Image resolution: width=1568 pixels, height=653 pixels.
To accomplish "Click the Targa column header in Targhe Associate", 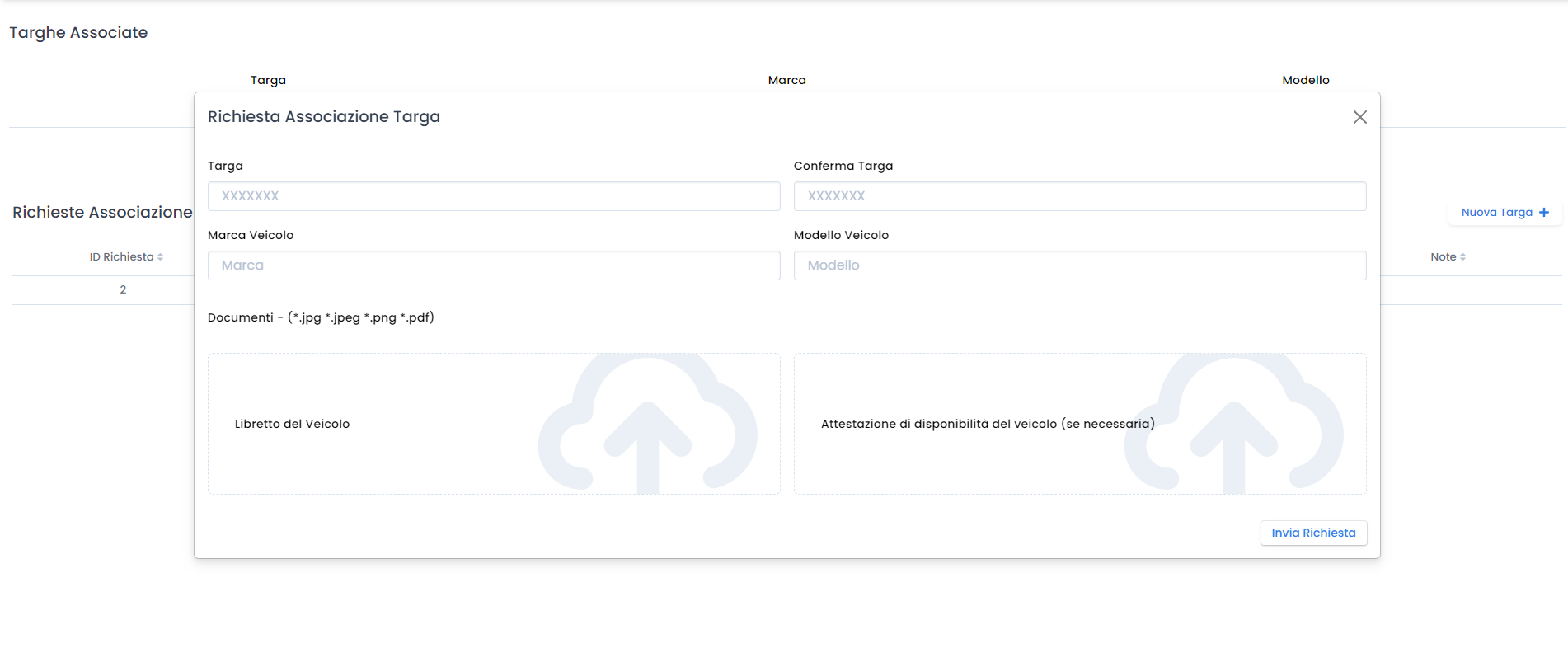I will click(268, 80).
